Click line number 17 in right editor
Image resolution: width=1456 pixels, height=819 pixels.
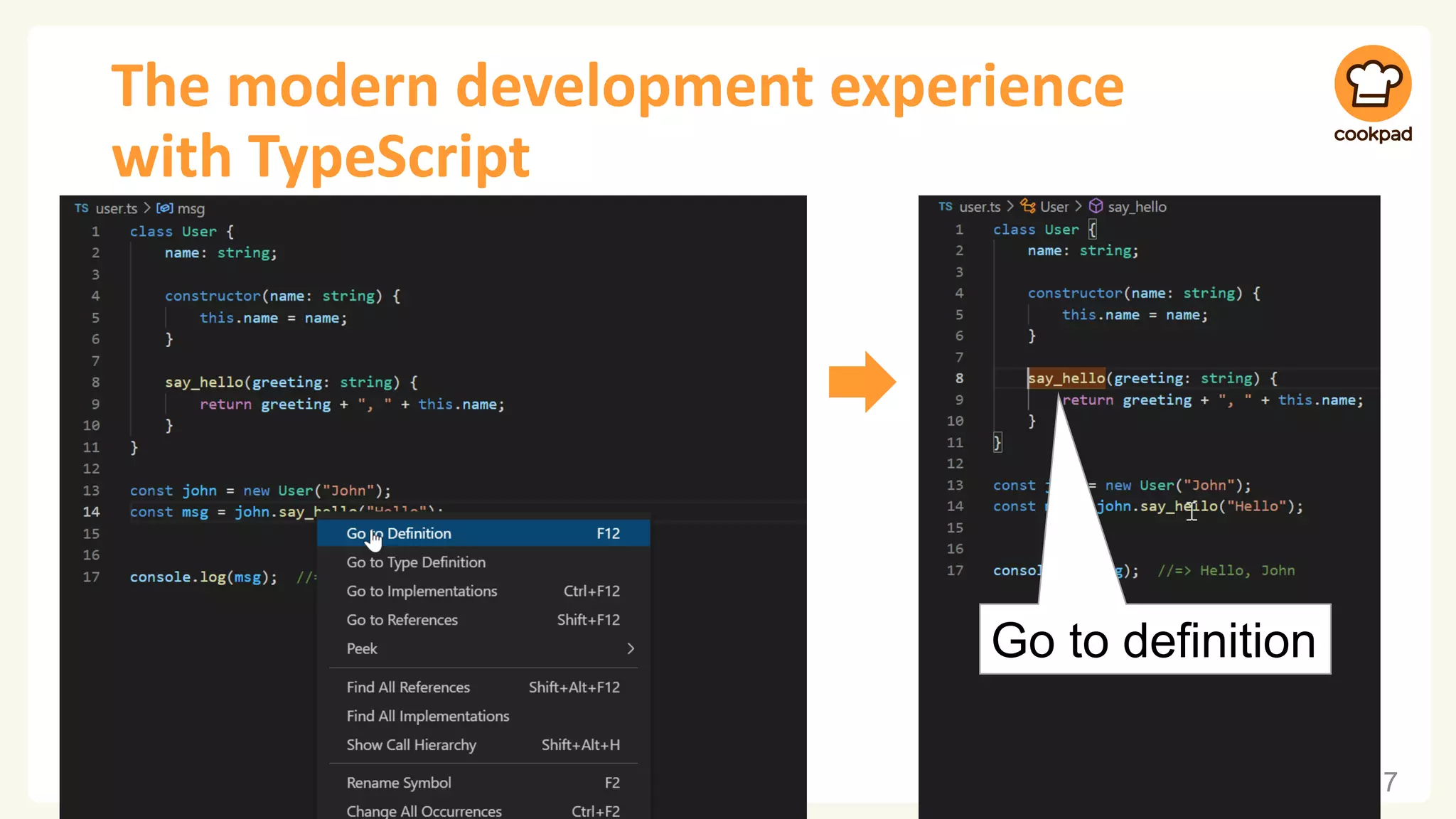[x=955, y=570]
